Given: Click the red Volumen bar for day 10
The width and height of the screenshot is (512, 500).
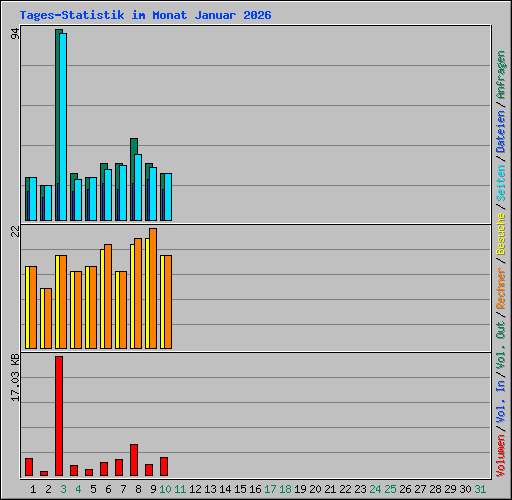Looking at the screenshot, I should point(164,466).
